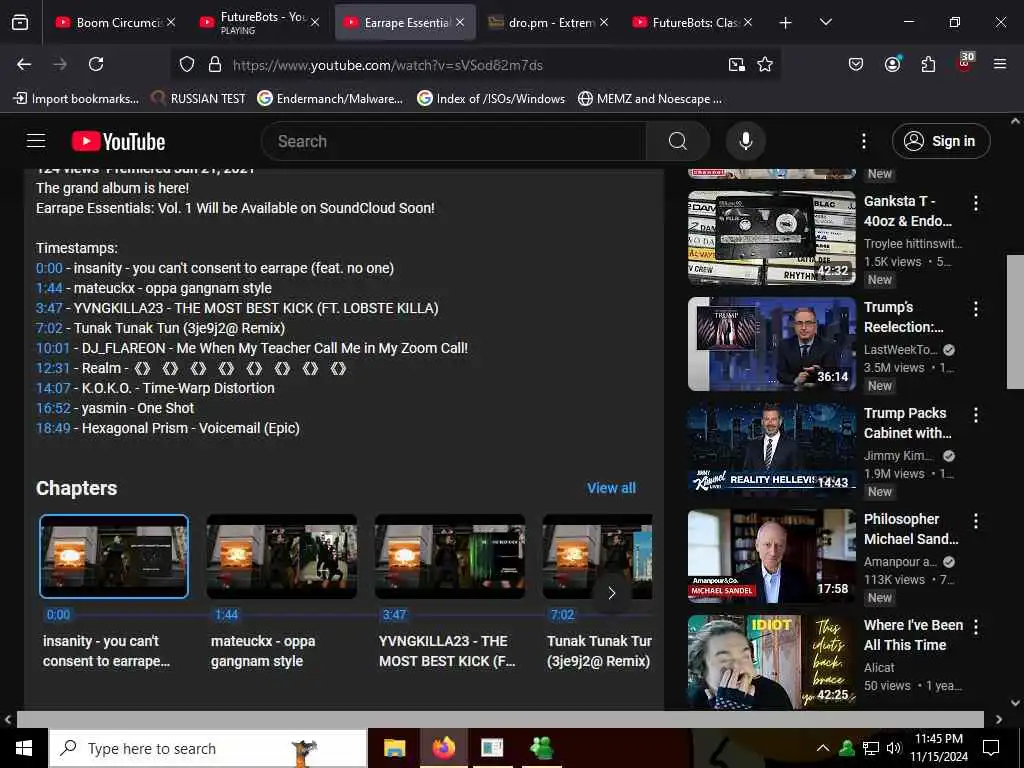Image resolution: width=1024 pixels, height=768 pixels.
Task: Open extension icon with 30 badge
Action: click(x=965, y=63)
